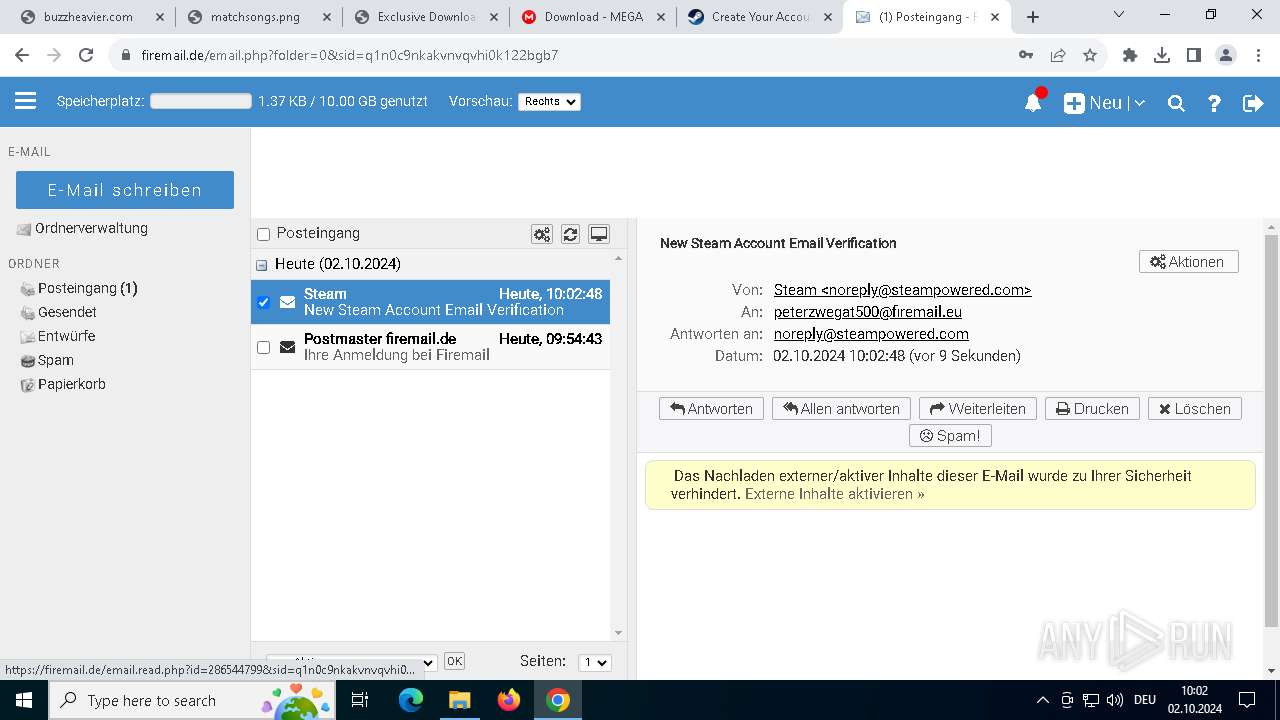Open Microsoft Edge from the taskbar
Image resolution: width=1280 pixels, height=720 pixels.
[411, 700]
